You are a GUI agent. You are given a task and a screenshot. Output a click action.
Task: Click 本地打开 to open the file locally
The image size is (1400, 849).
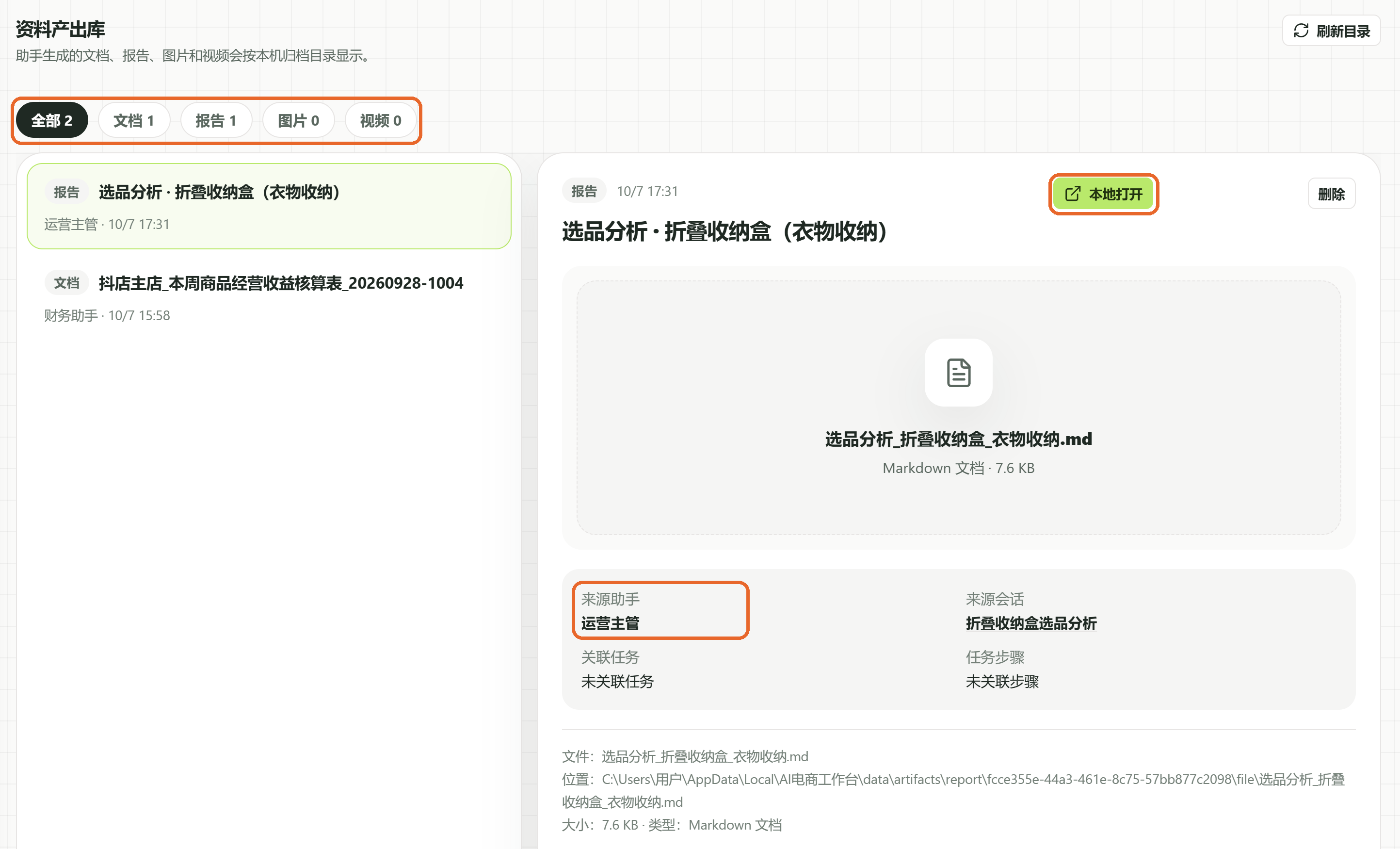[1103, 194]
